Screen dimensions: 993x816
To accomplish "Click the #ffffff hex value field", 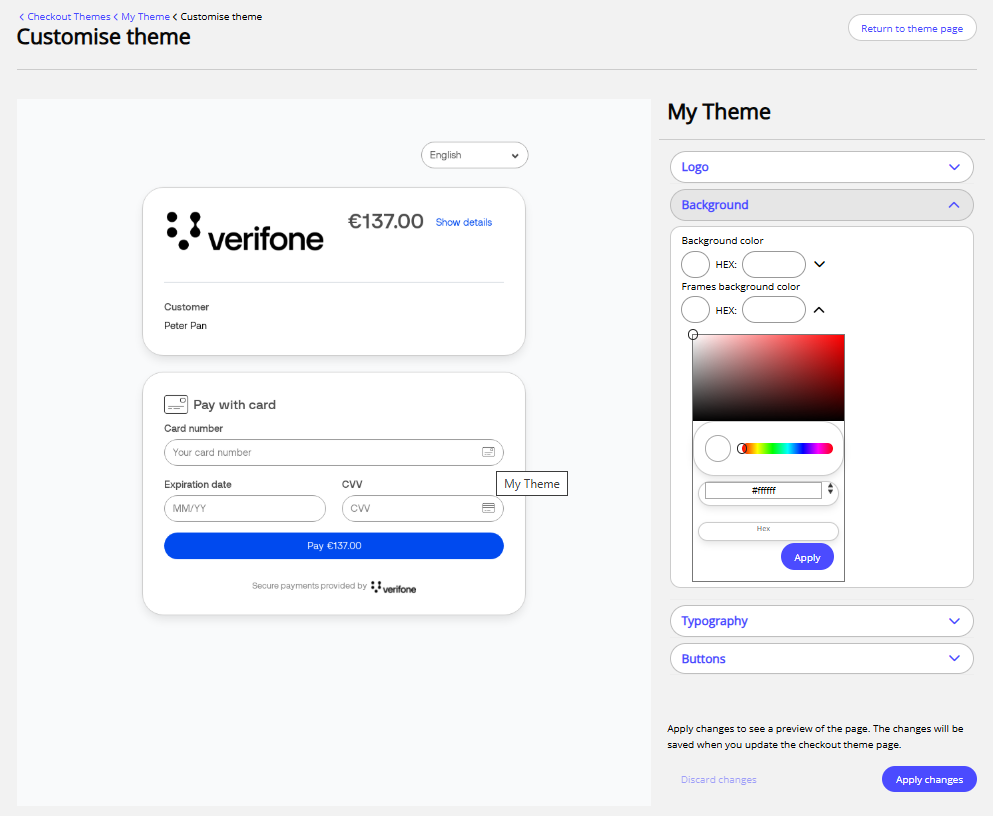I will click(763, 491).
